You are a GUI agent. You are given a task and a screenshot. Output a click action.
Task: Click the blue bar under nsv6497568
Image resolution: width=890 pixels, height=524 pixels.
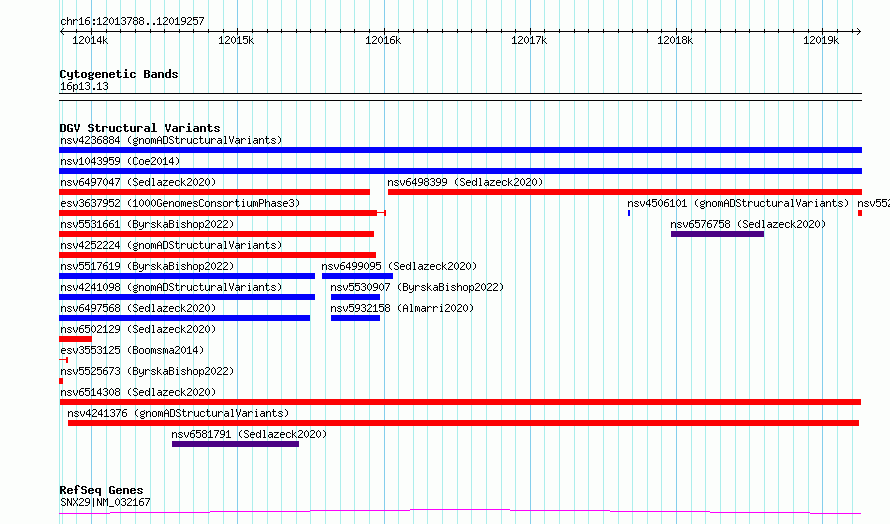tap(184, 318)
